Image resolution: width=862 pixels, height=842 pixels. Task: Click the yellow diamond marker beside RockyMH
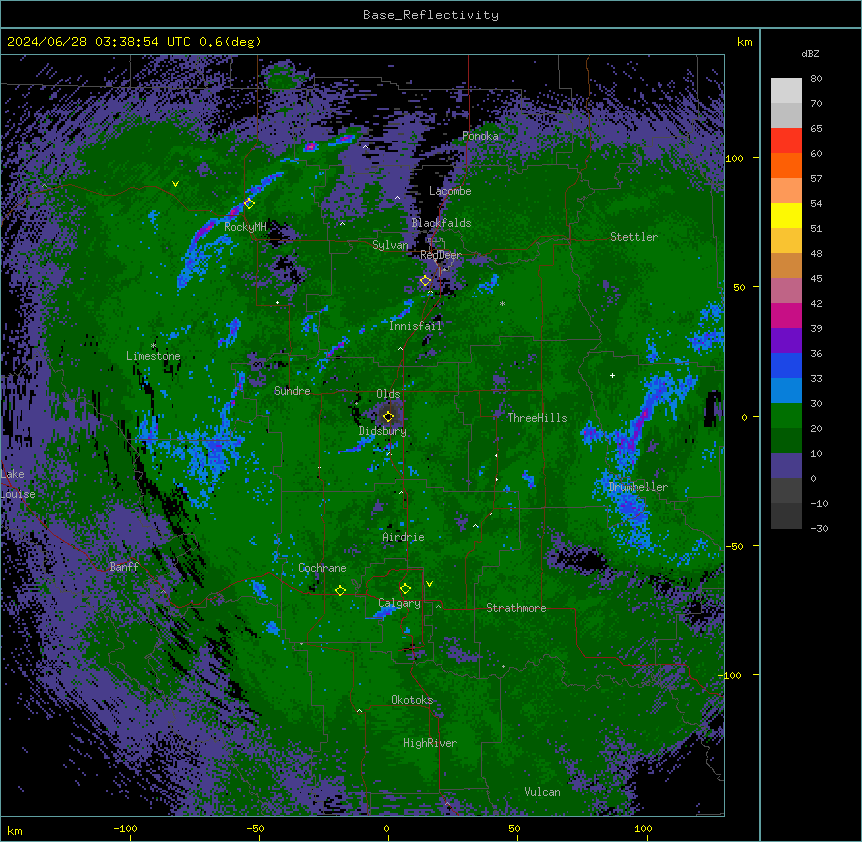click(249, 204)
